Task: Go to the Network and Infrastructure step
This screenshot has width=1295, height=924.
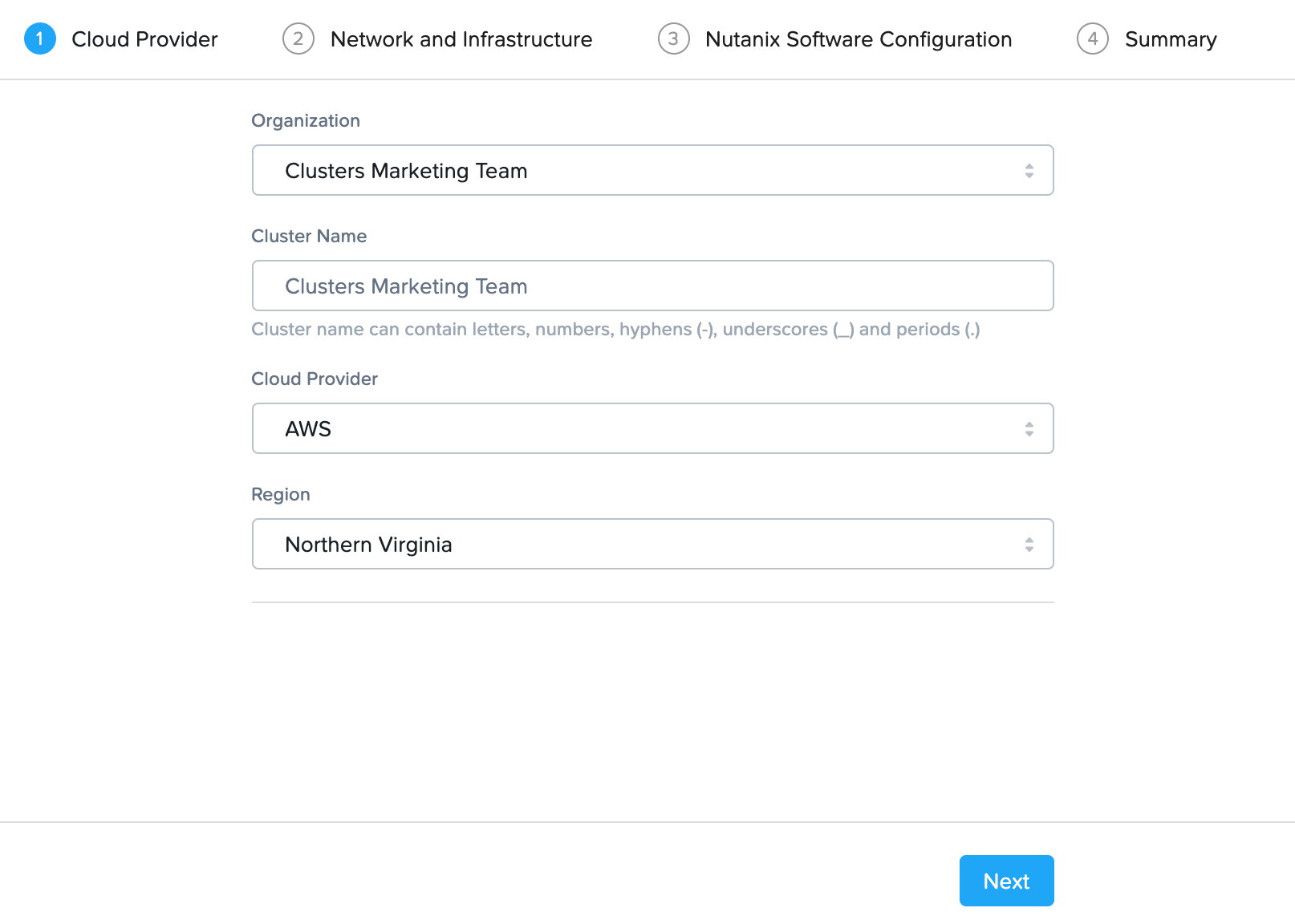Action: click(461, 39)
